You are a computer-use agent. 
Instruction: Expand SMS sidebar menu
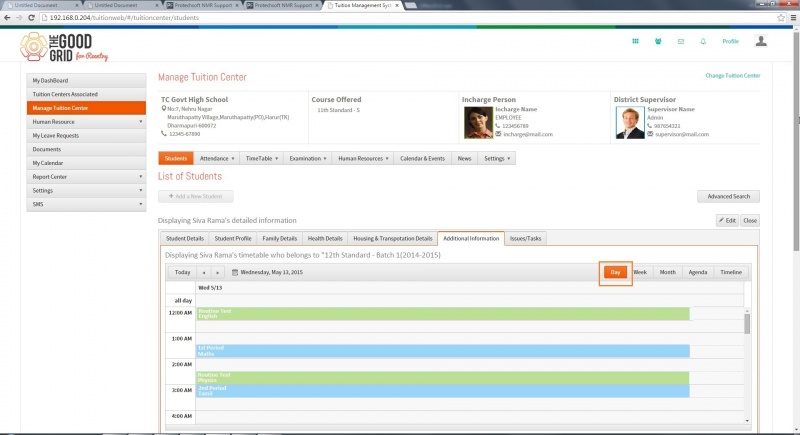tap(86, 204)
